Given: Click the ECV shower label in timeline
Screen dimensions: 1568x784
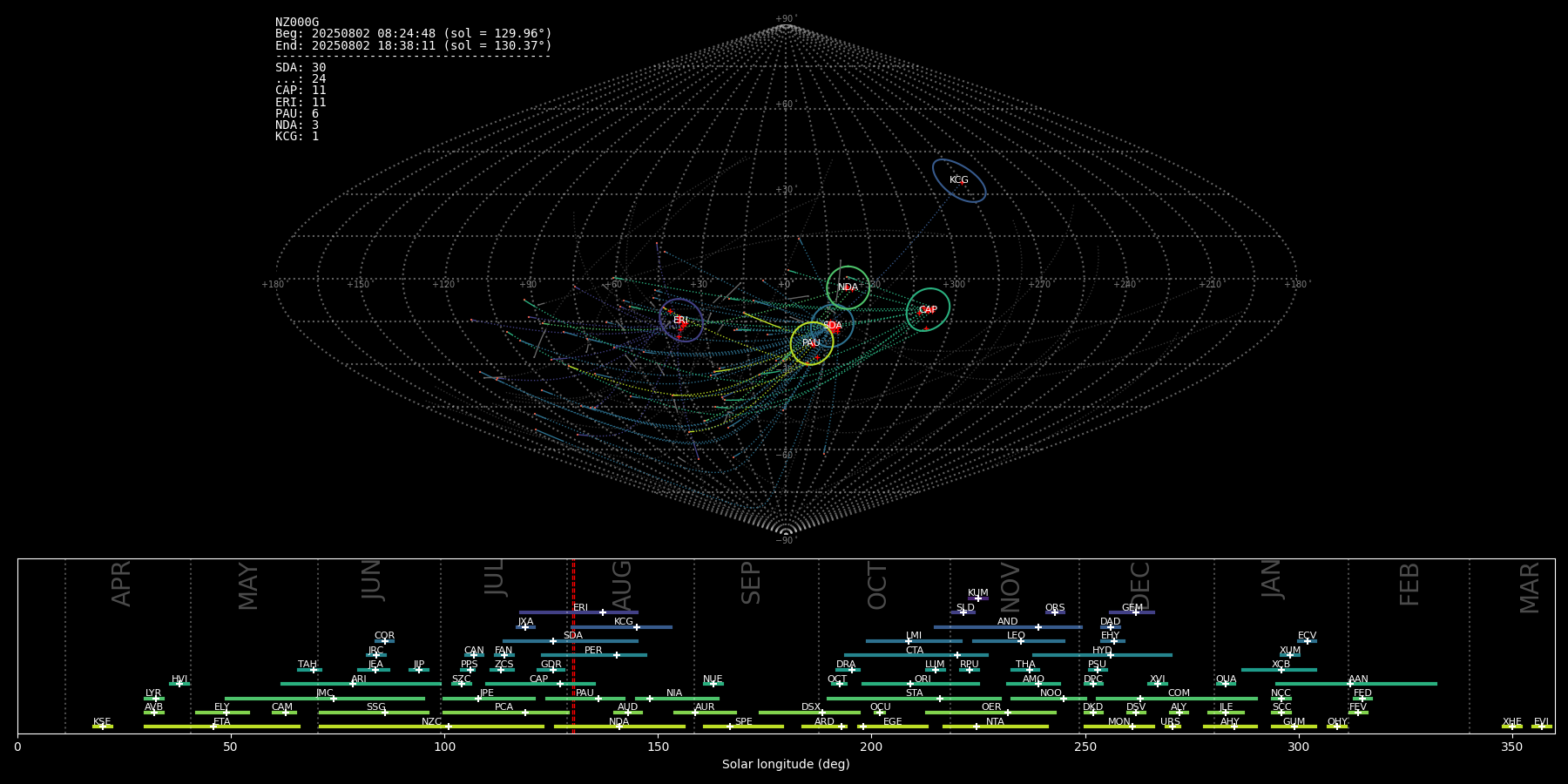Looking at the screenshot, I should [x=1307, y=636].
